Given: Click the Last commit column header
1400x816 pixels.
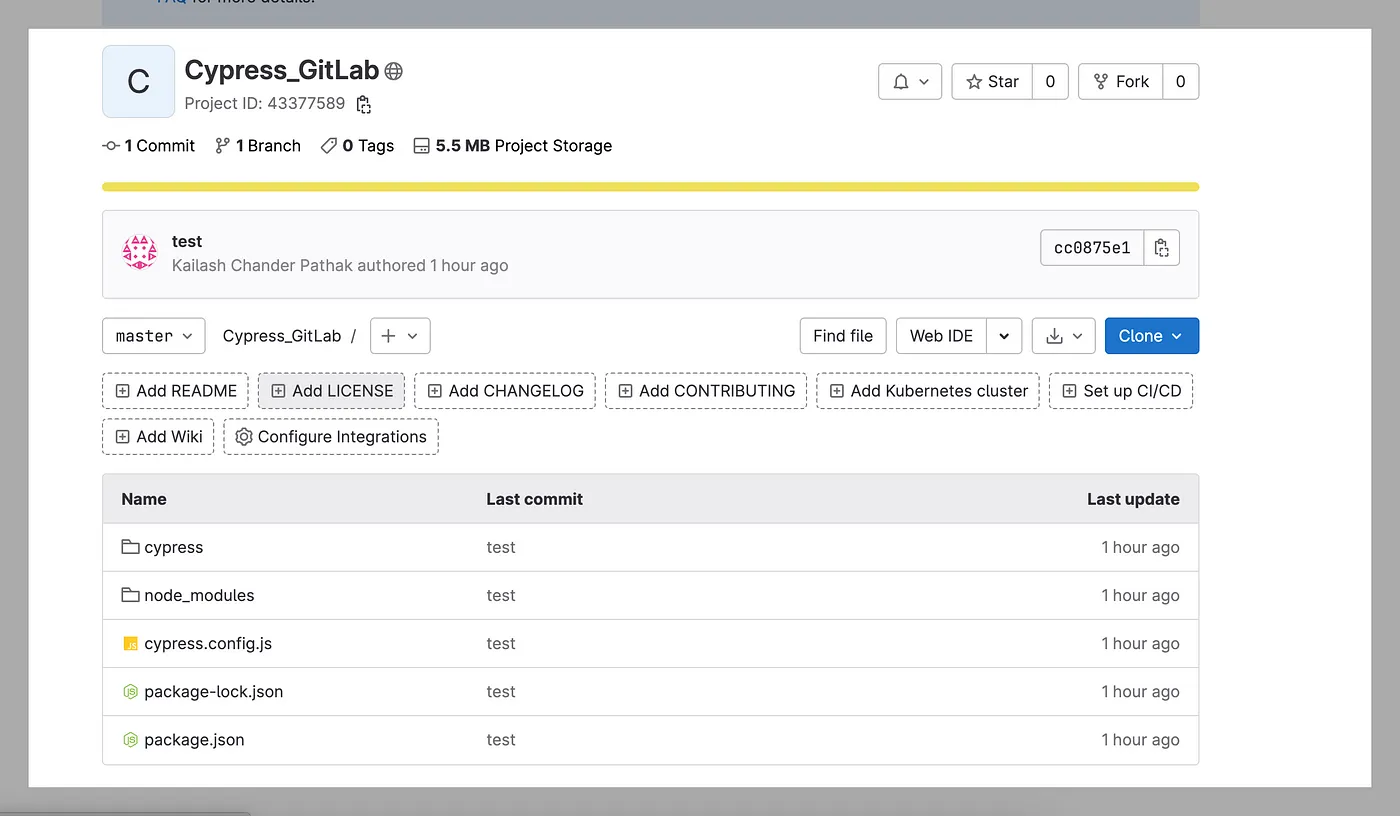Looking at the screenshot, I should tap(534, 499).
